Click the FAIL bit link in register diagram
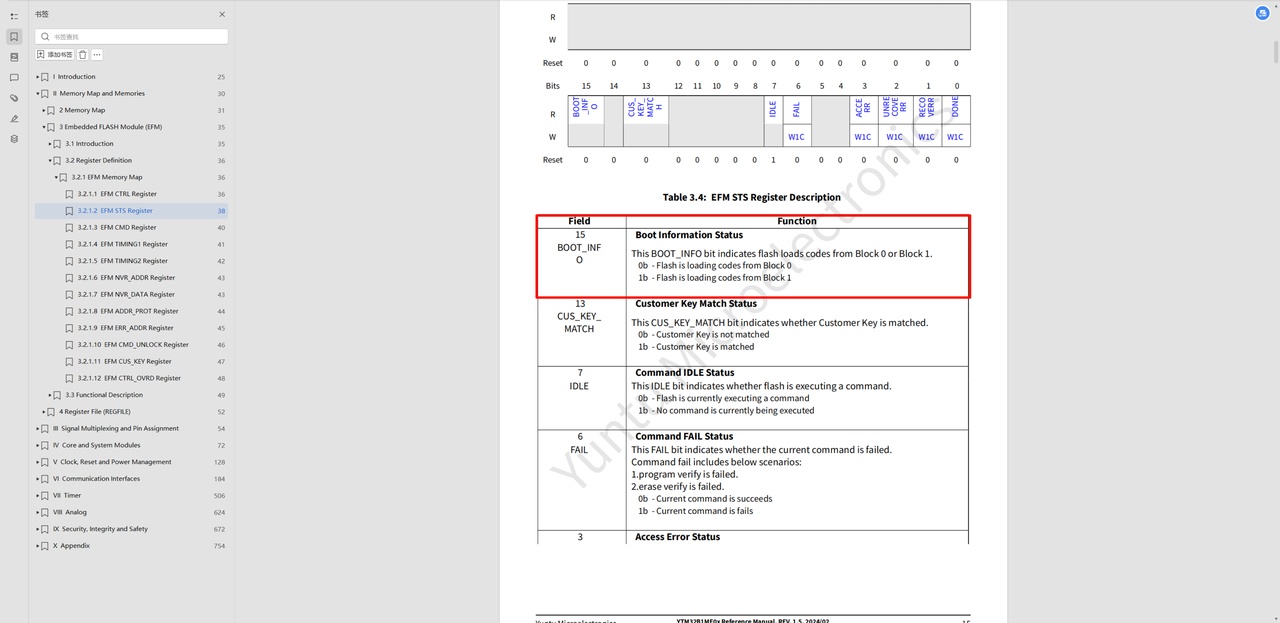Screen dimensions: 1280x623 point(797,108)
